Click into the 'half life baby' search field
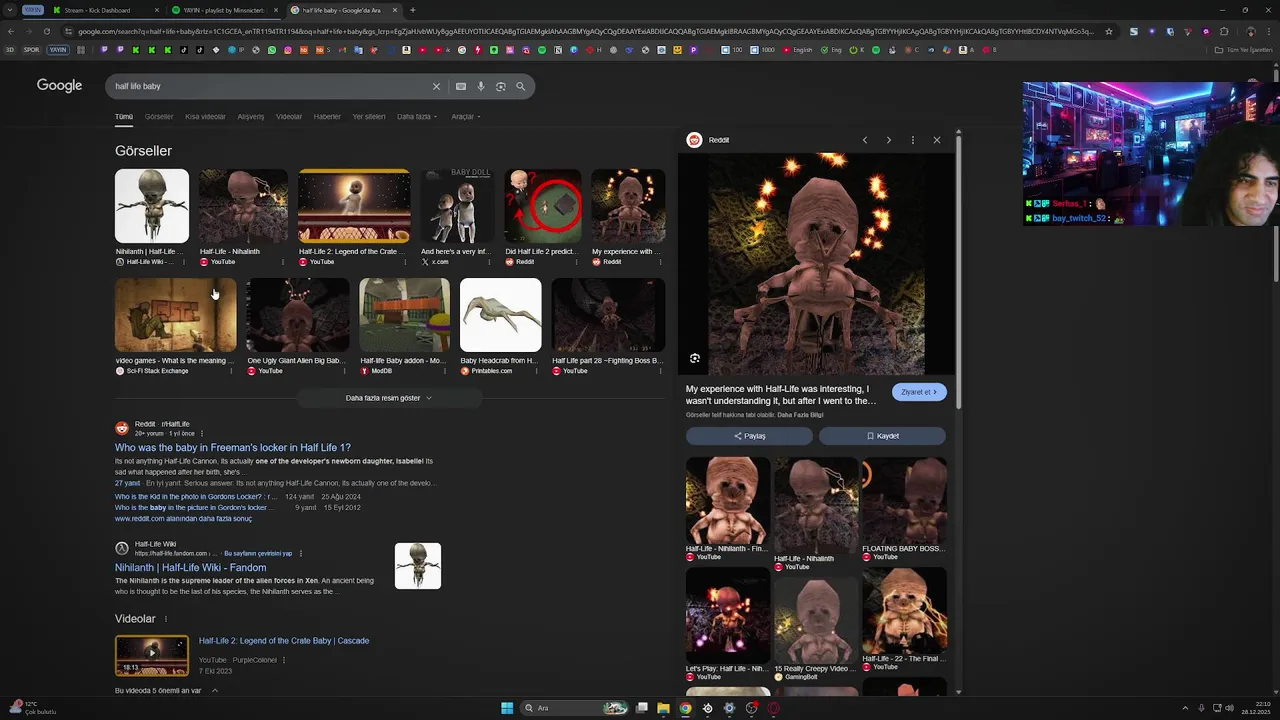This screenshot has height=720, width=1280. point(270,86)
